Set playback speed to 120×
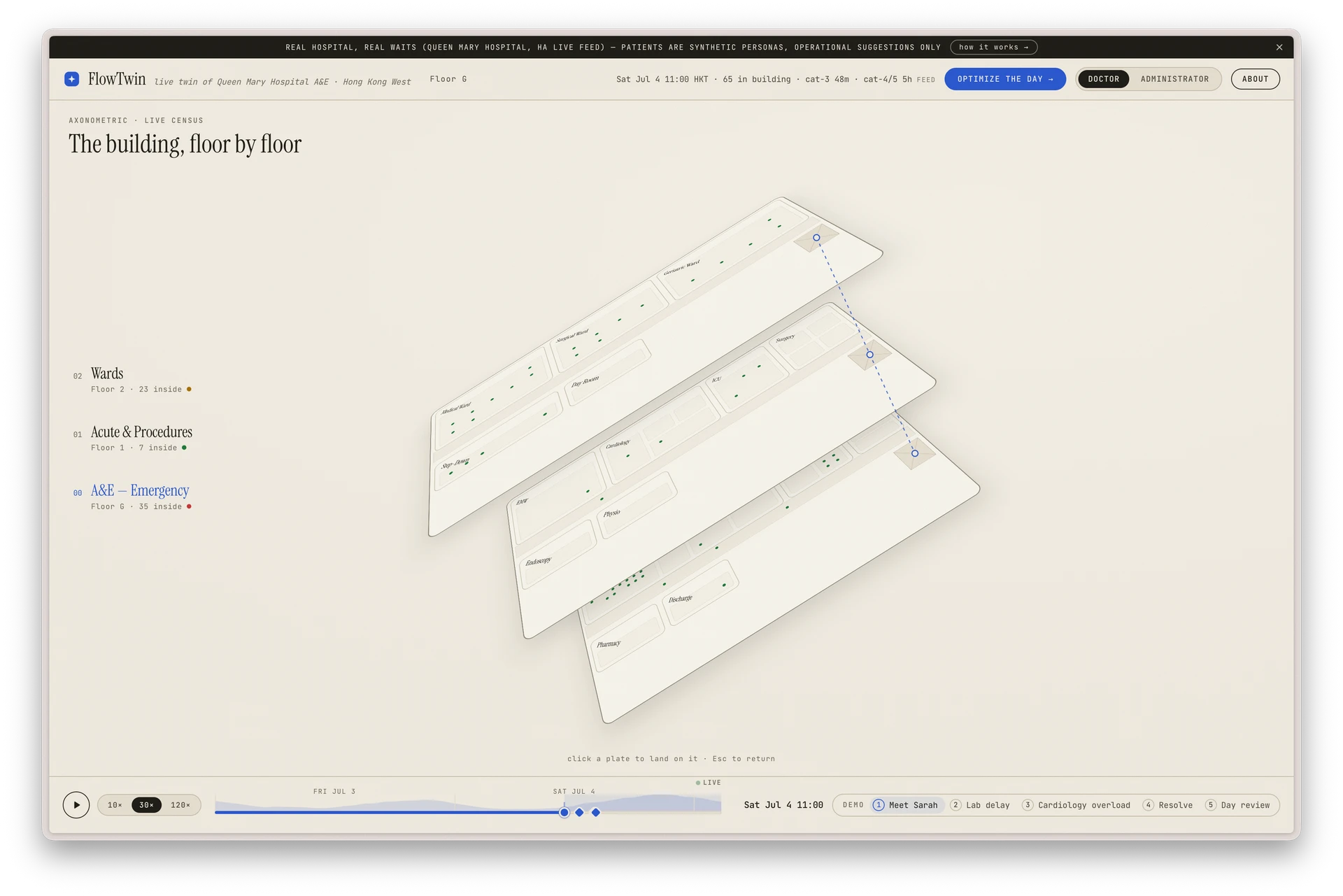The width and height of the screenshot is (1343, 896). coord(180,805)
